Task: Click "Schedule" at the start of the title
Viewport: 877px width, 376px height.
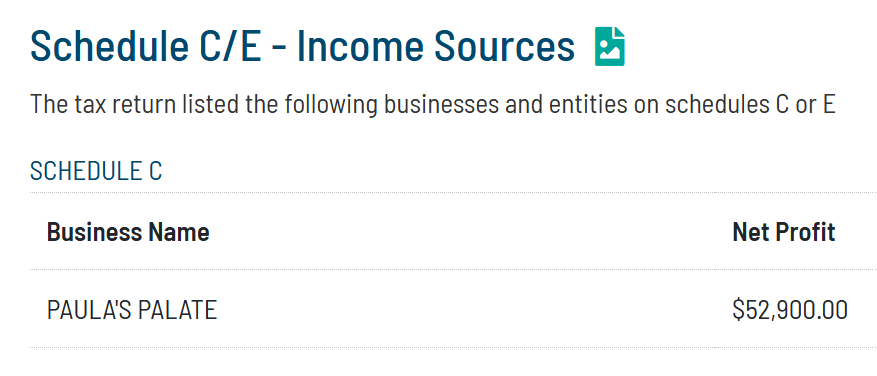Action: coord(109,45)
